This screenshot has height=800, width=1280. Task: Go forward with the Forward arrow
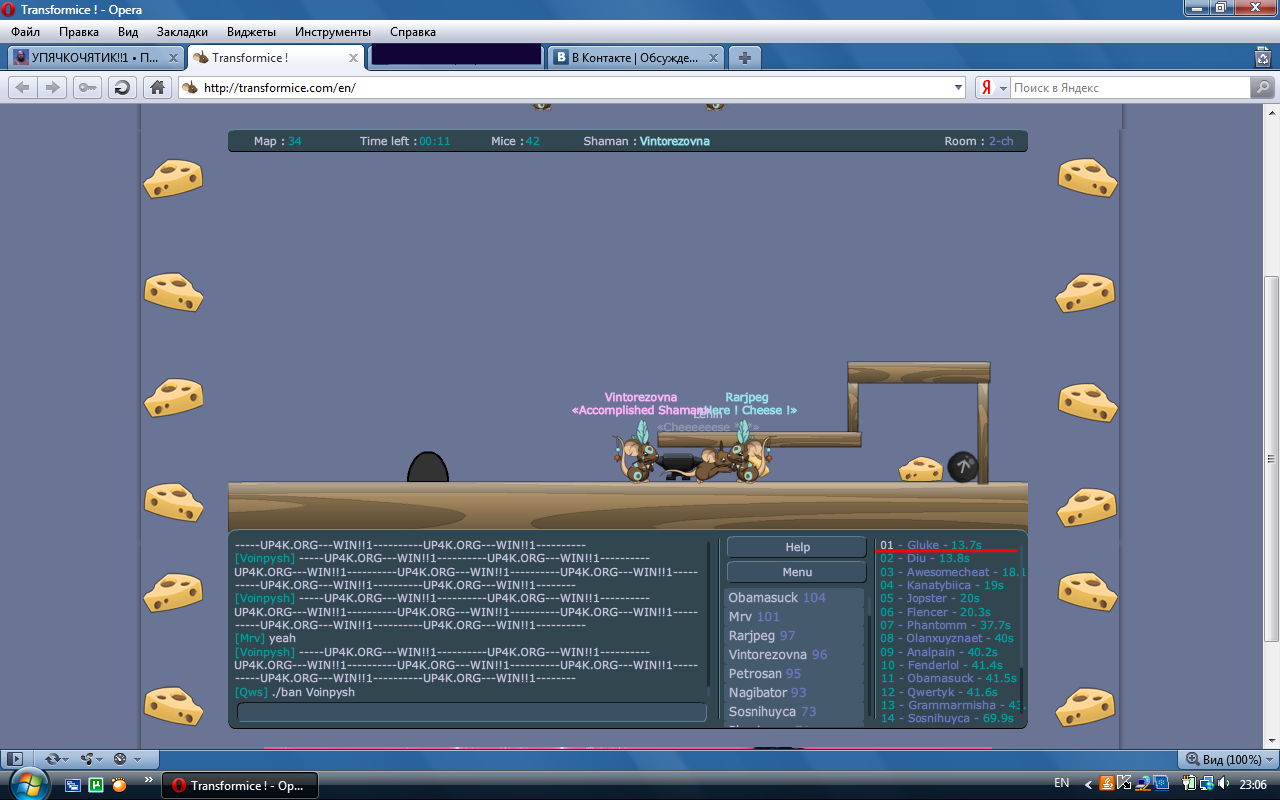pyautogui.click(x=53, y=88)
